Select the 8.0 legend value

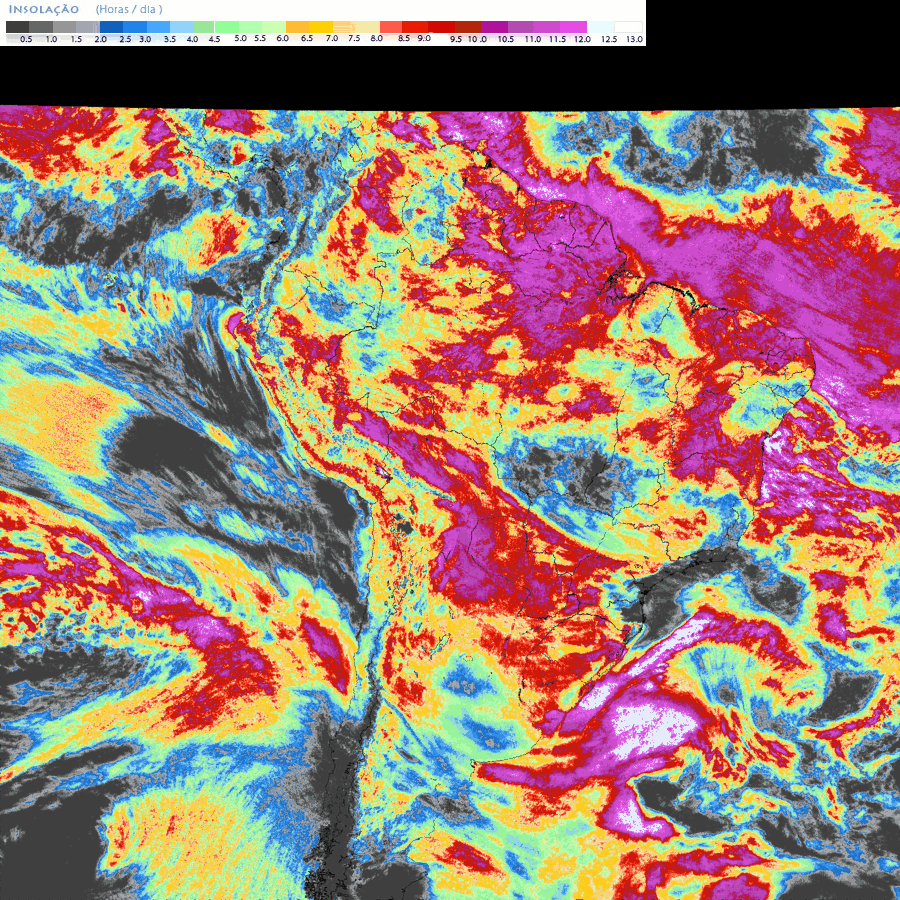coord(377,38)
